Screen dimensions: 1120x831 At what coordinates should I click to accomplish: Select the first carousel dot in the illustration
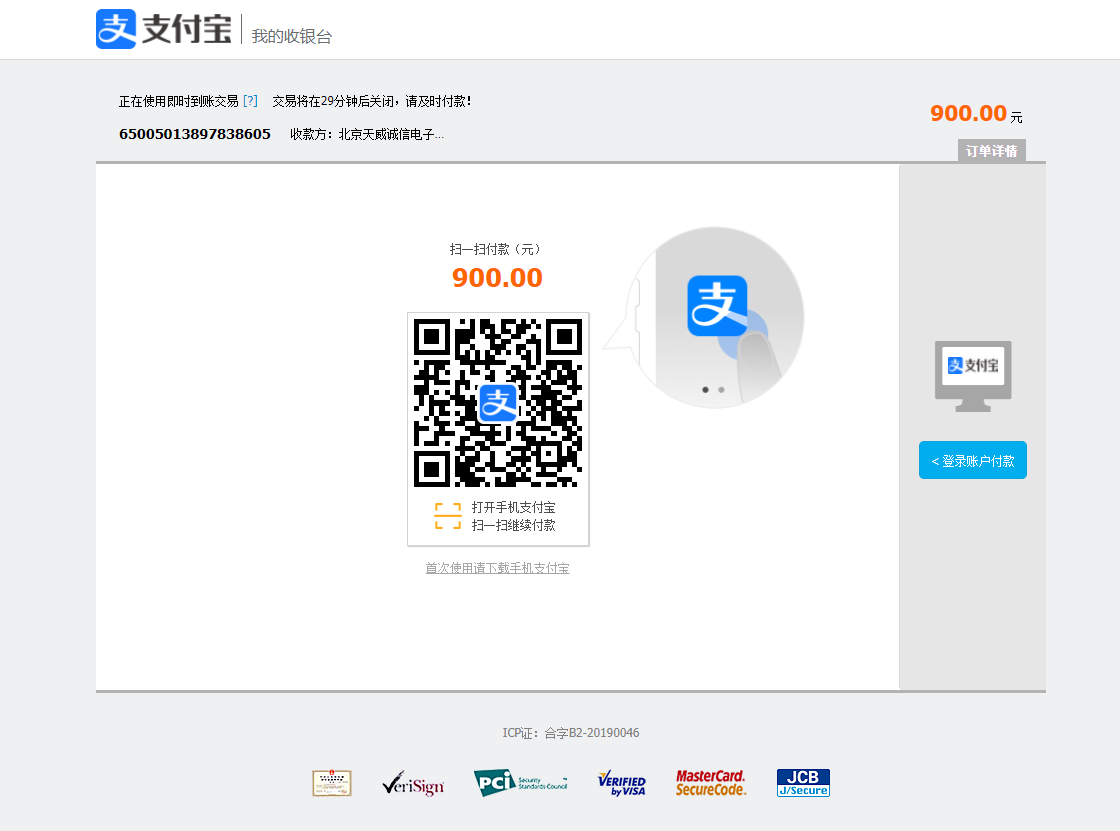[x=706, y=389]
